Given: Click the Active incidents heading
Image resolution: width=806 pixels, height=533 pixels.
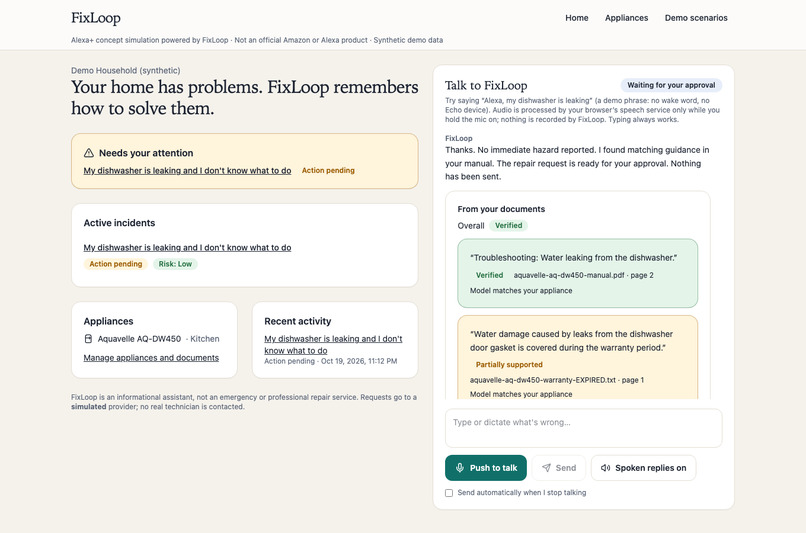Looking at the screenshot, I should 119,223.
